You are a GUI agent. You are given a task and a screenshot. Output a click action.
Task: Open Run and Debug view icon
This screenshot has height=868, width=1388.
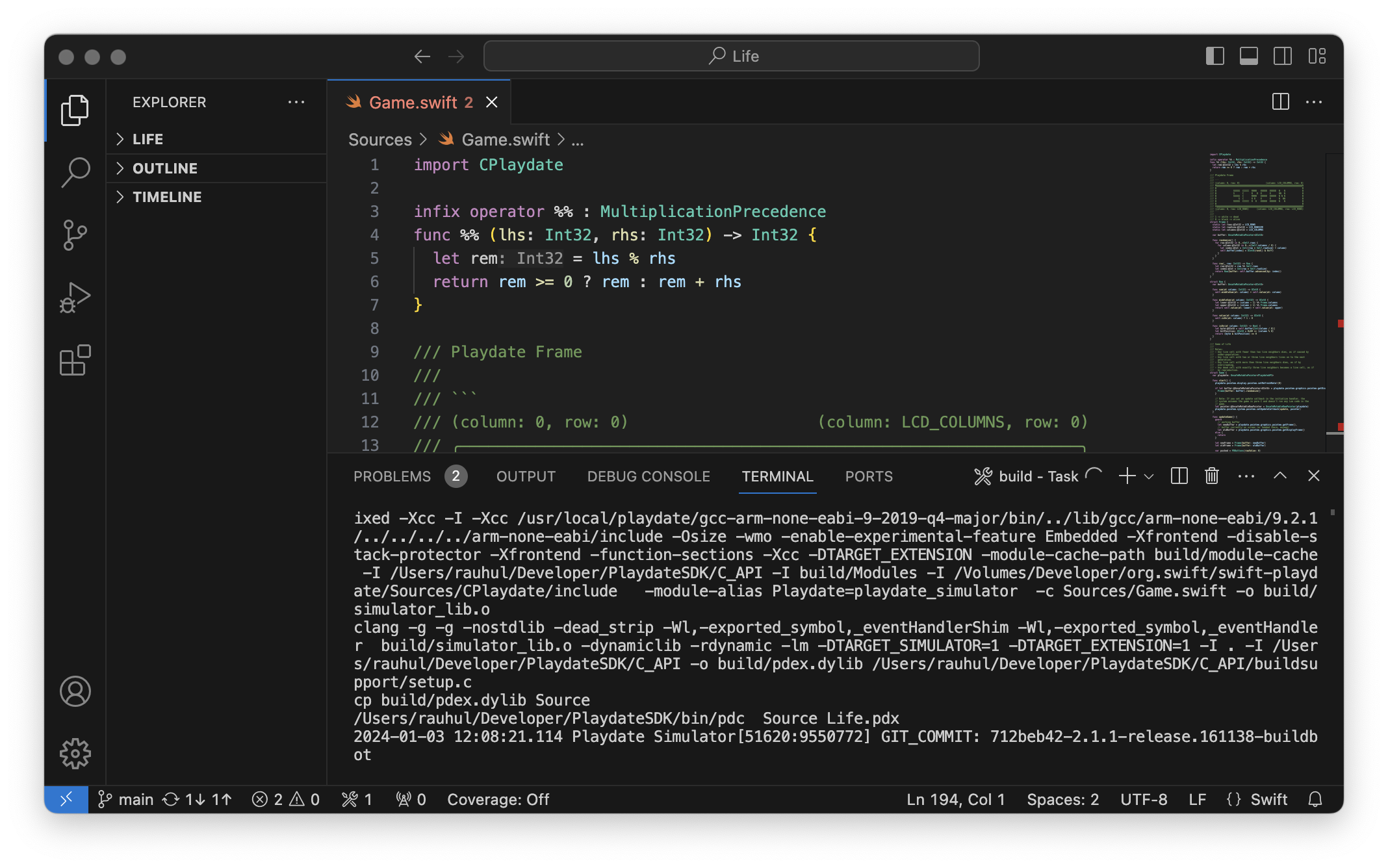(x=75, y=298)
